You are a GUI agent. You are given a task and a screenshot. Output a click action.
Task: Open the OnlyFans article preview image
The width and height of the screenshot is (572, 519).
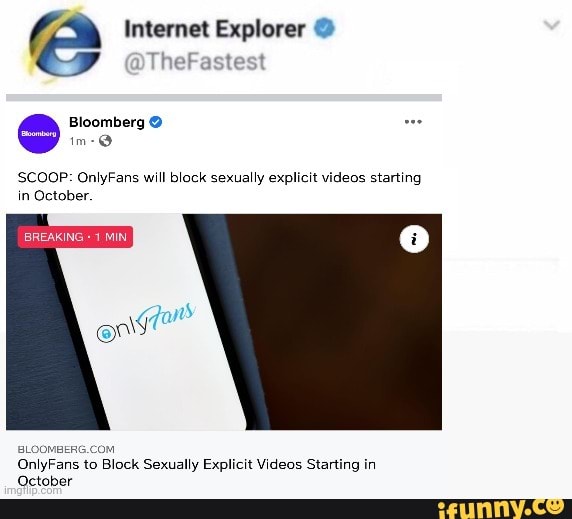coord(224,322)
